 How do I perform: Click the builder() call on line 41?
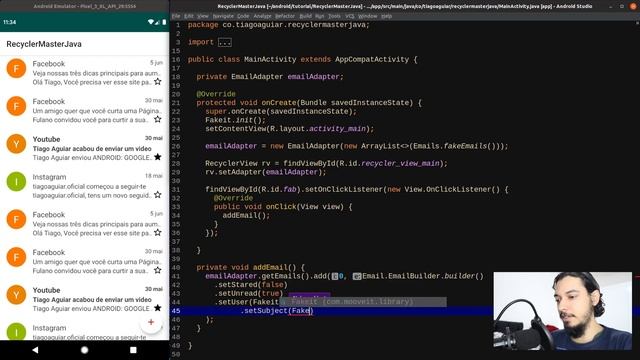pos(464,276)
